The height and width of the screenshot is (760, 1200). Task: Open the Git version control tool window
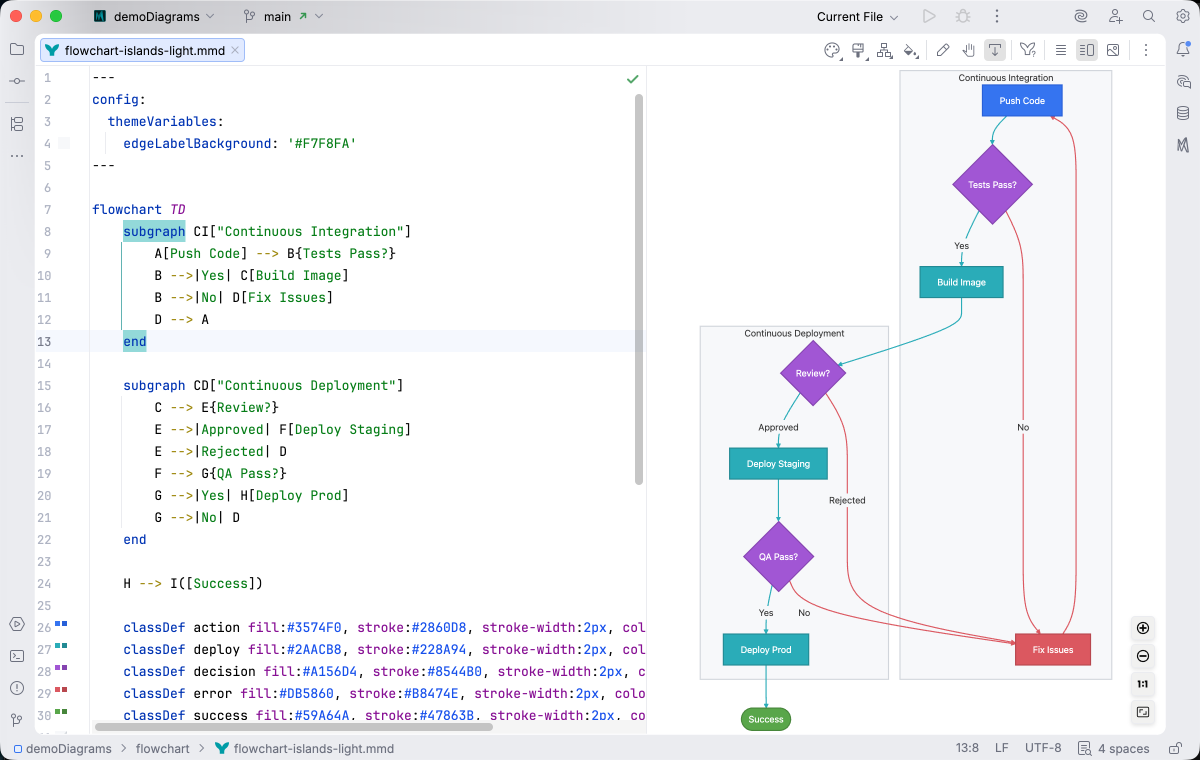(17, 720)
